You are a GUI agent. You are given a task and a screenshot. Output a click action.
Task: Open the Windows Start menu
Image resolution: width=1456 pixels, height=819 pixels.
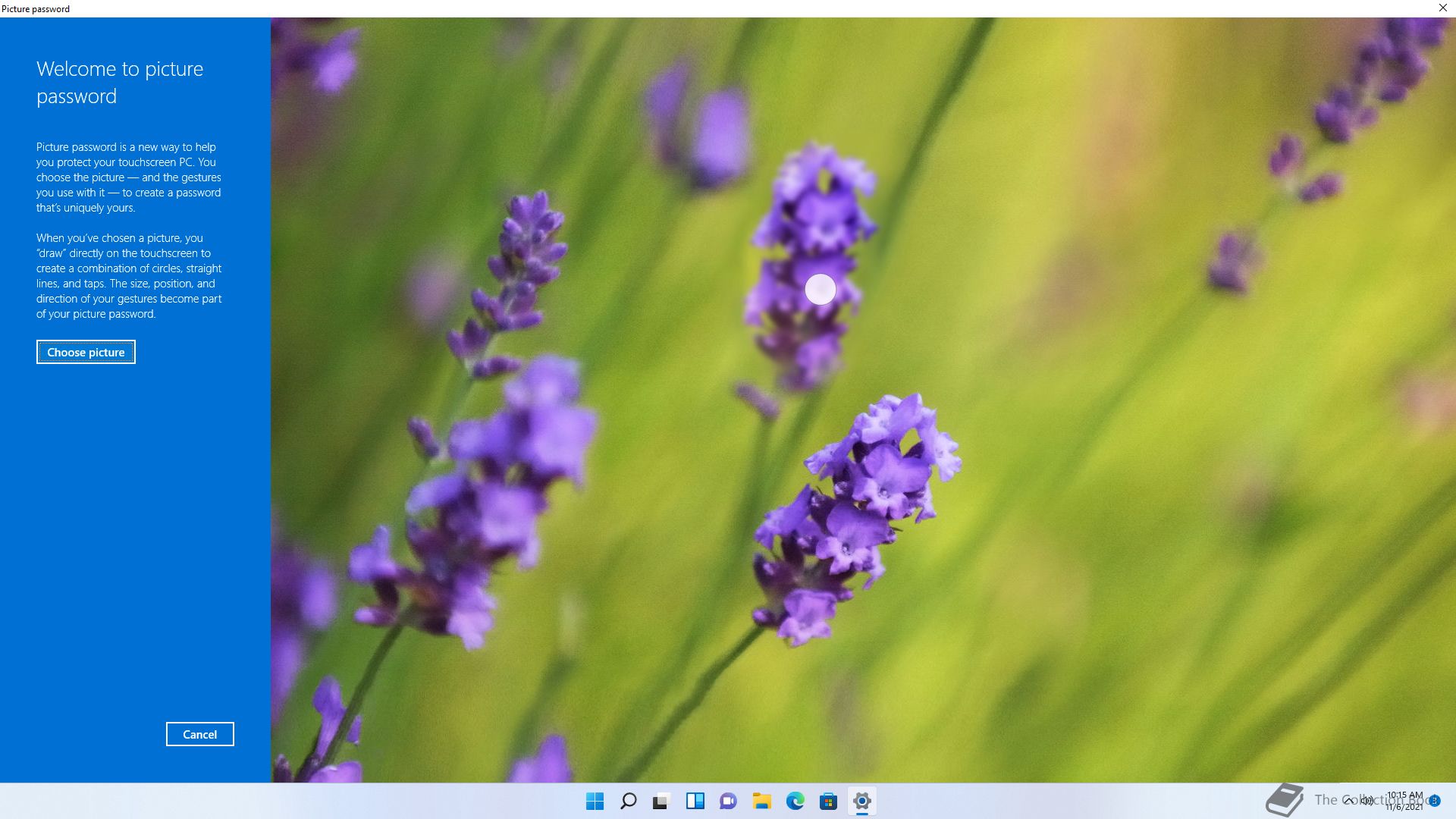tap(595, 801)
